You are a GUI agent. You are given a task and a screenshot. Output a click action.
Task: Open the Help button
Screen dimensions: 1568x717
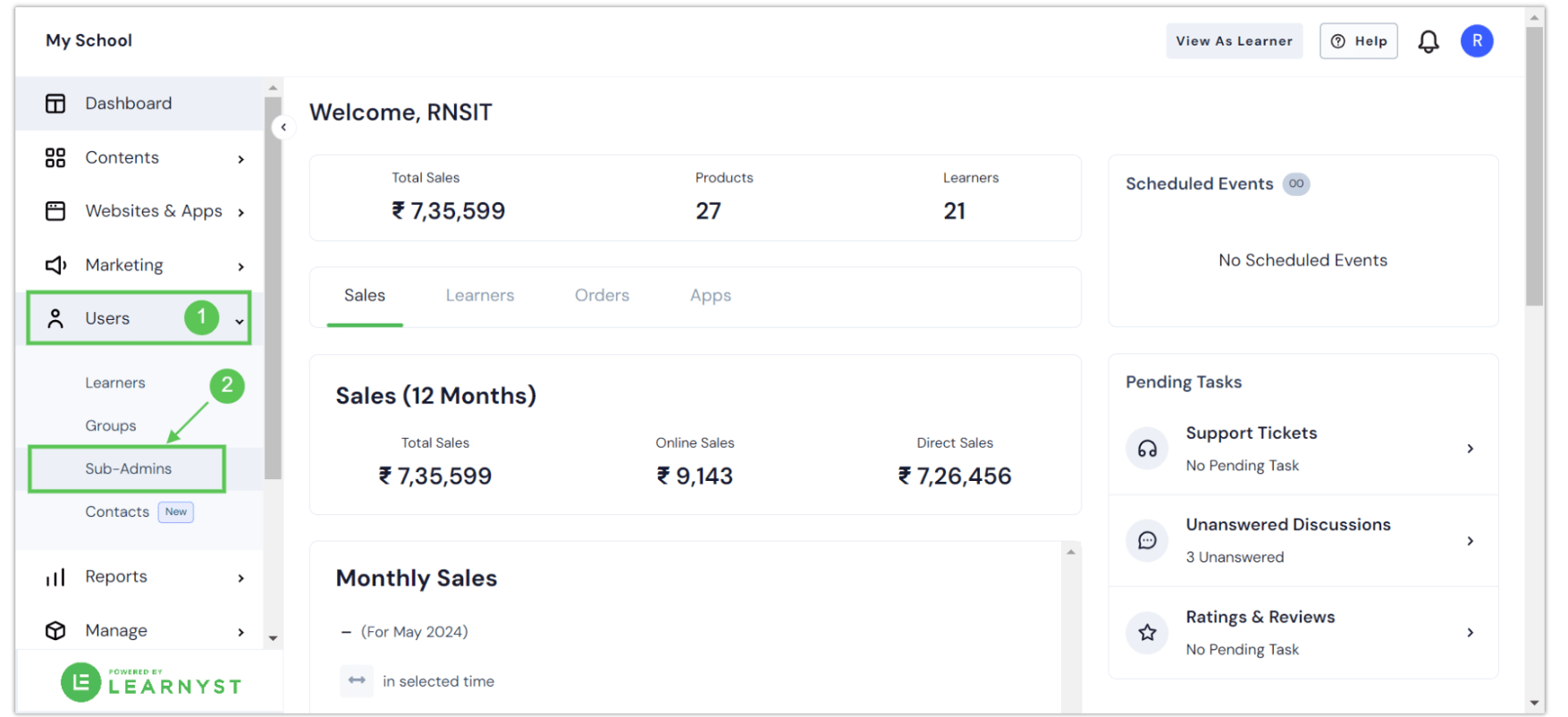(1358, 41)
